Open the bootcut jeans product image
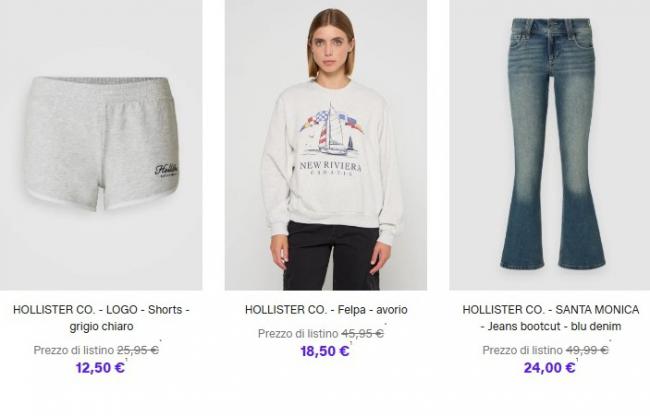The height and width of the screenshot is (416, 650). click(x=550, y=145)
